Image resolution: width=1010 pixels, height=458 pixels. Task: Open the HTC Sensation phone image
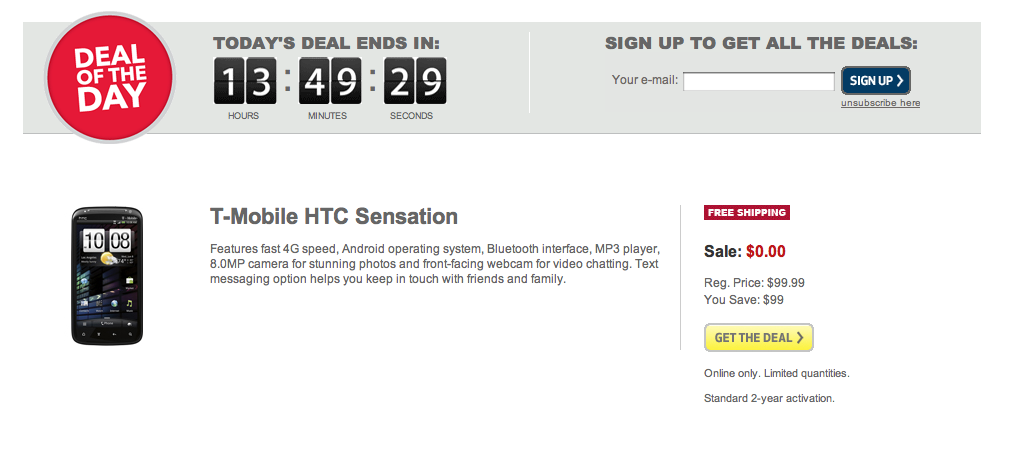point(107,276)
